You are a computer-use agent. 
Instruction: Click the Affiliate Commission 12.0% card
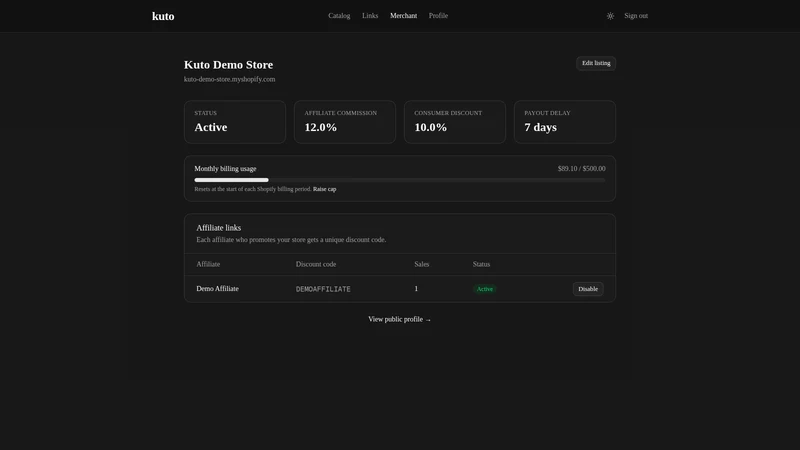coord(345,122)
